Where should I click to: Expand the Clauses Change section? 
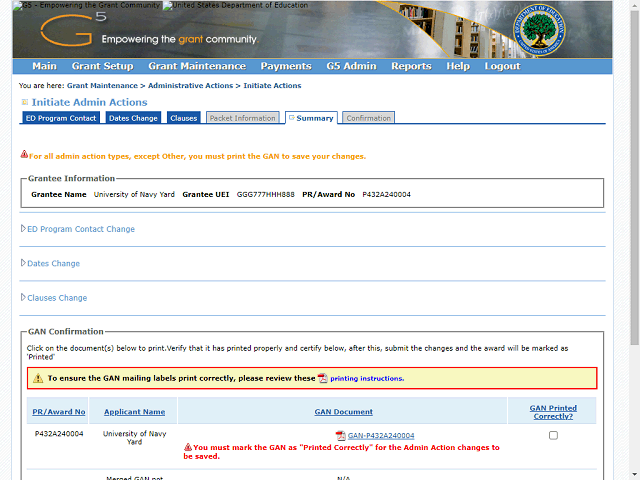[23, 297]
